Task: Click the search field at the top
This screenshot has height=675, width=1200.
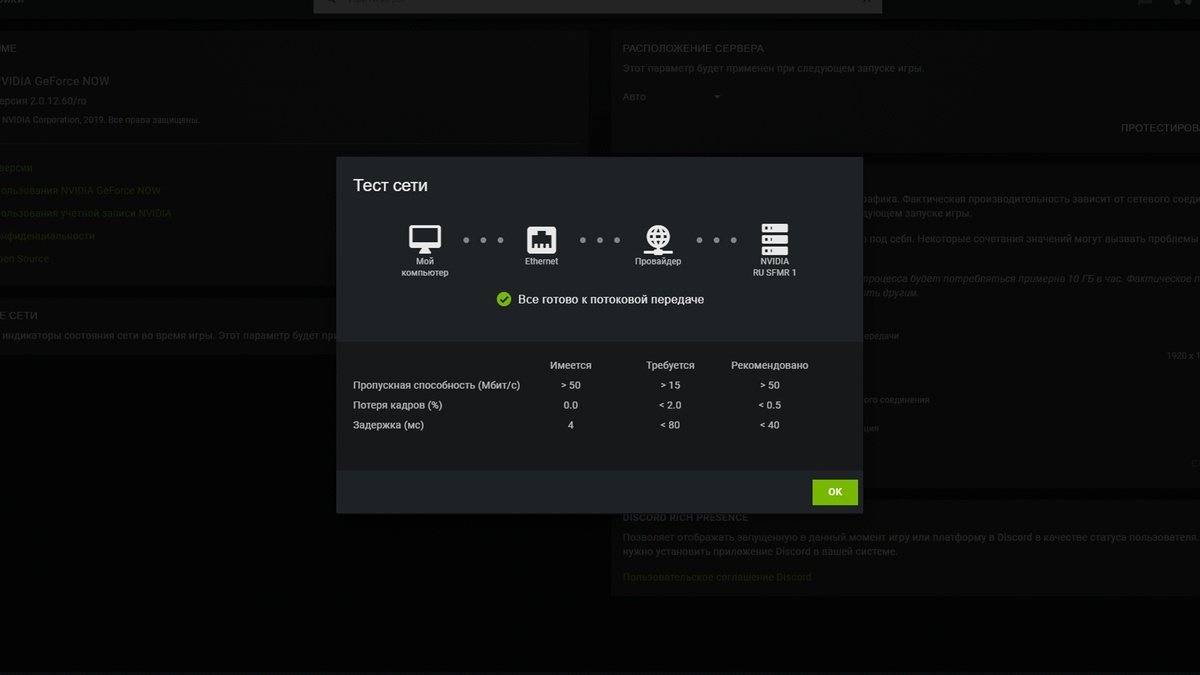Action: 598,4
